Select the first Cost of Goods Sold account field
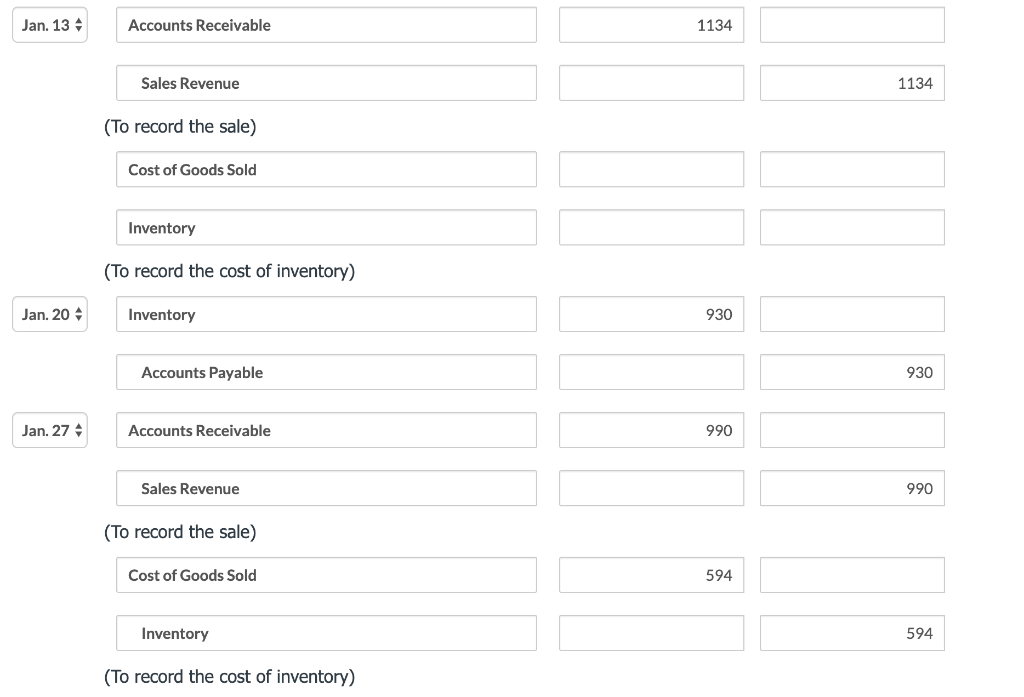This screenshot has height=697, width=1024. [x=327, y=170]
